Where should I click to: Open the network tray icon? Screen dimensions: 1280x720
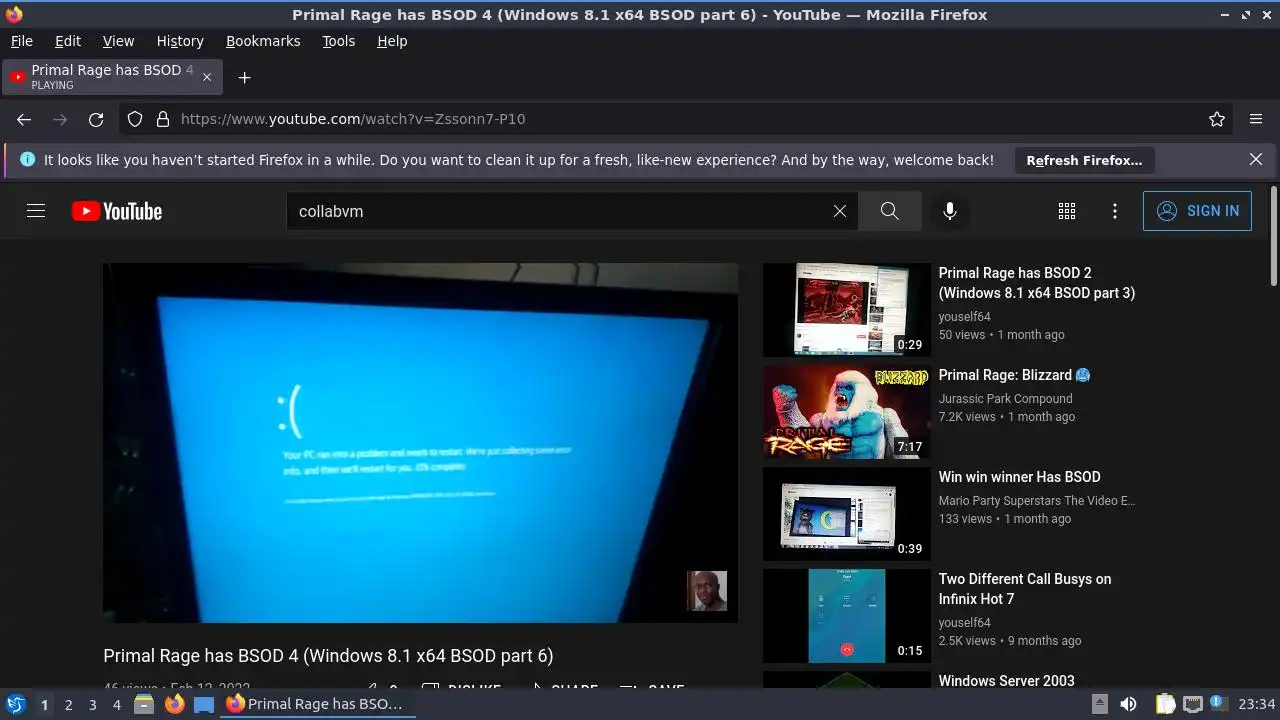[1192, 704]
